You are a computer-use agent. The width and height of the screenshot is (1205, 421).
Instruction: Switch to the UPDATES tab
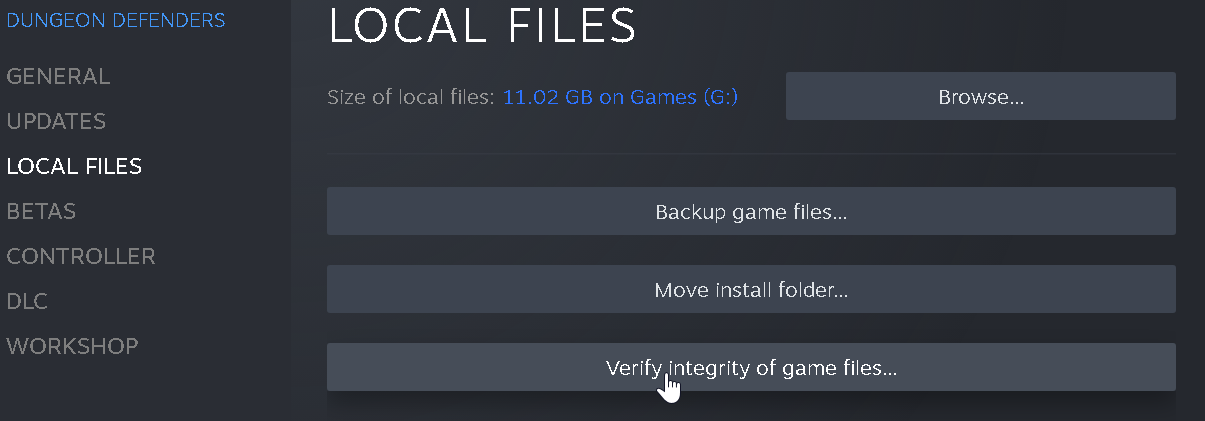click(x=56, y=122)
